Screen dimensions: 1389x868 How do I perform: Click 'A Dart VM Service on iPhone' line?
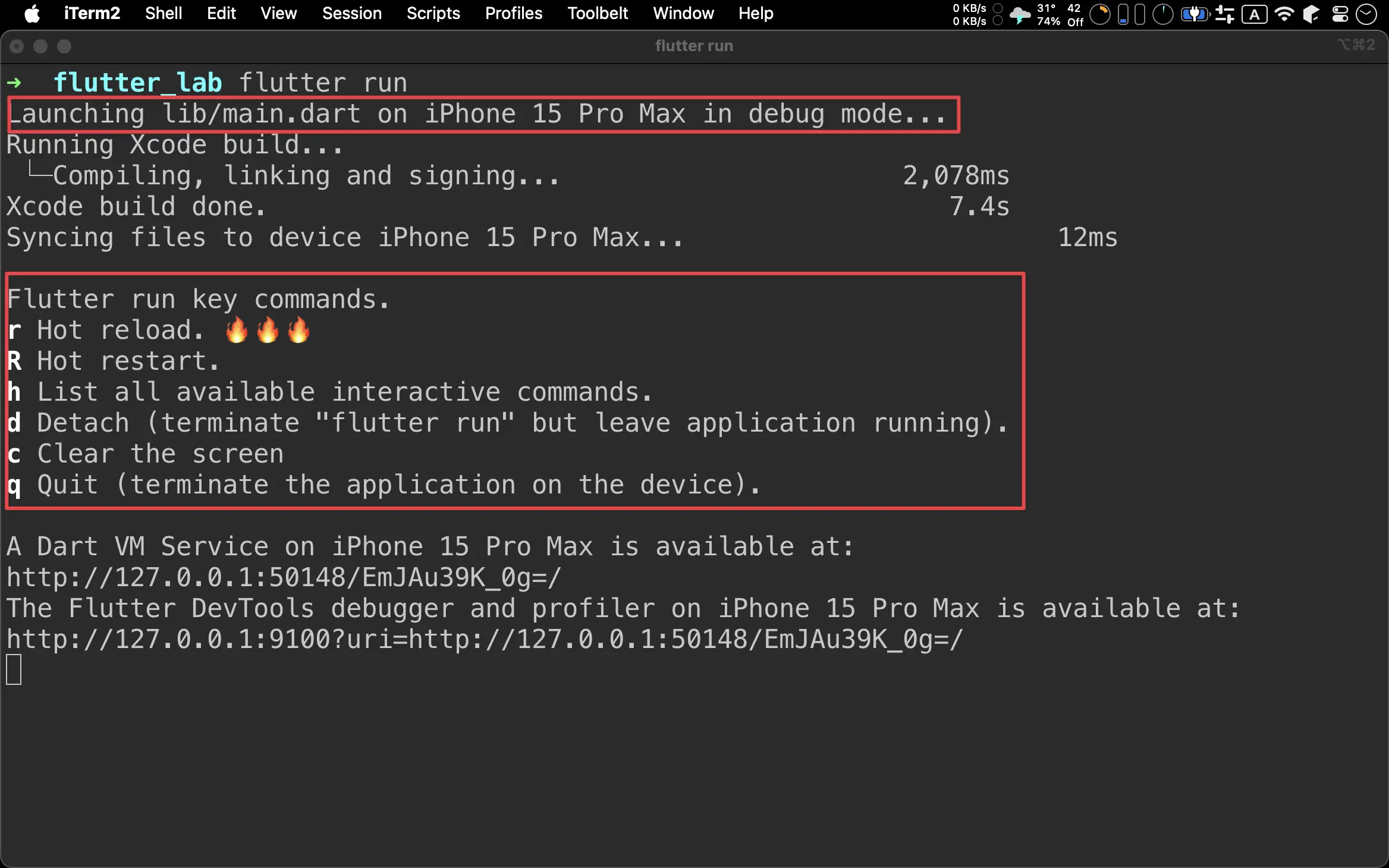pos(430,546)
